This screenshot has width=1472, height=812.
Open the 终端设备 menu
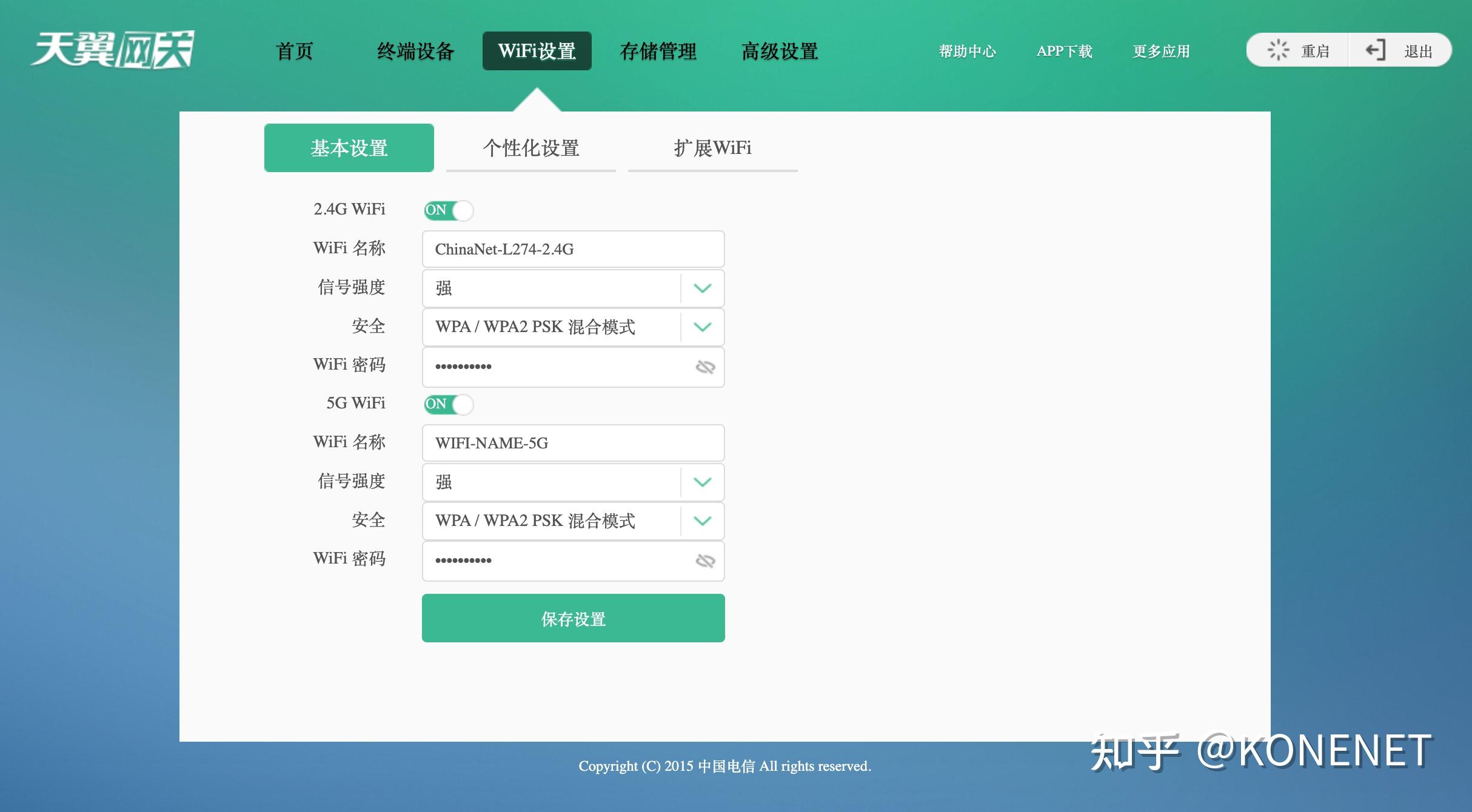click(415, 52)
